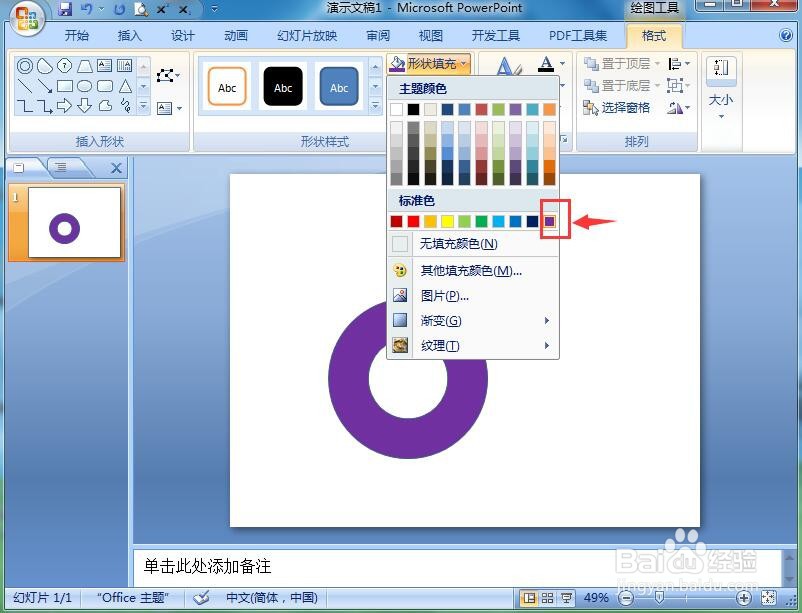This screenshot has width=802, height=613.
Task: Select the straight line shape
Action: click(x=25, y=86)
